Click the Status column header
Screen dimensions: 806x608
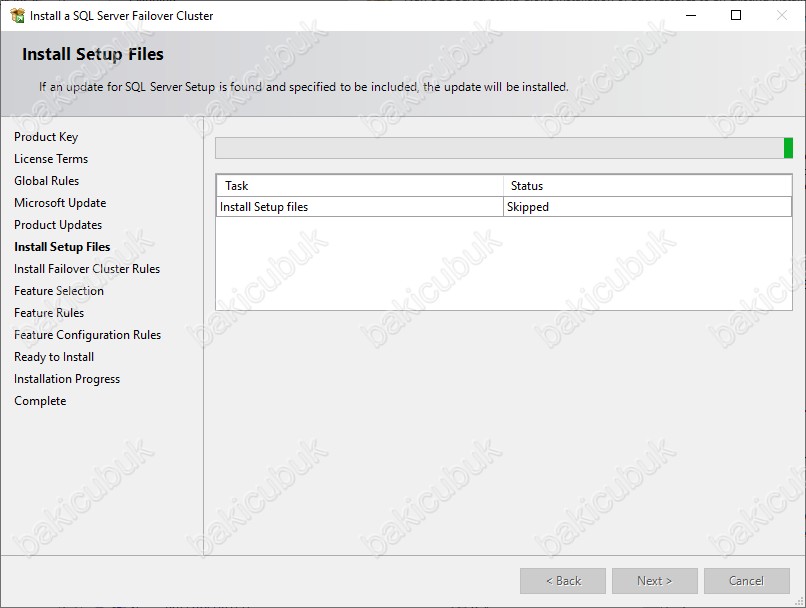(x=647, y=186)
